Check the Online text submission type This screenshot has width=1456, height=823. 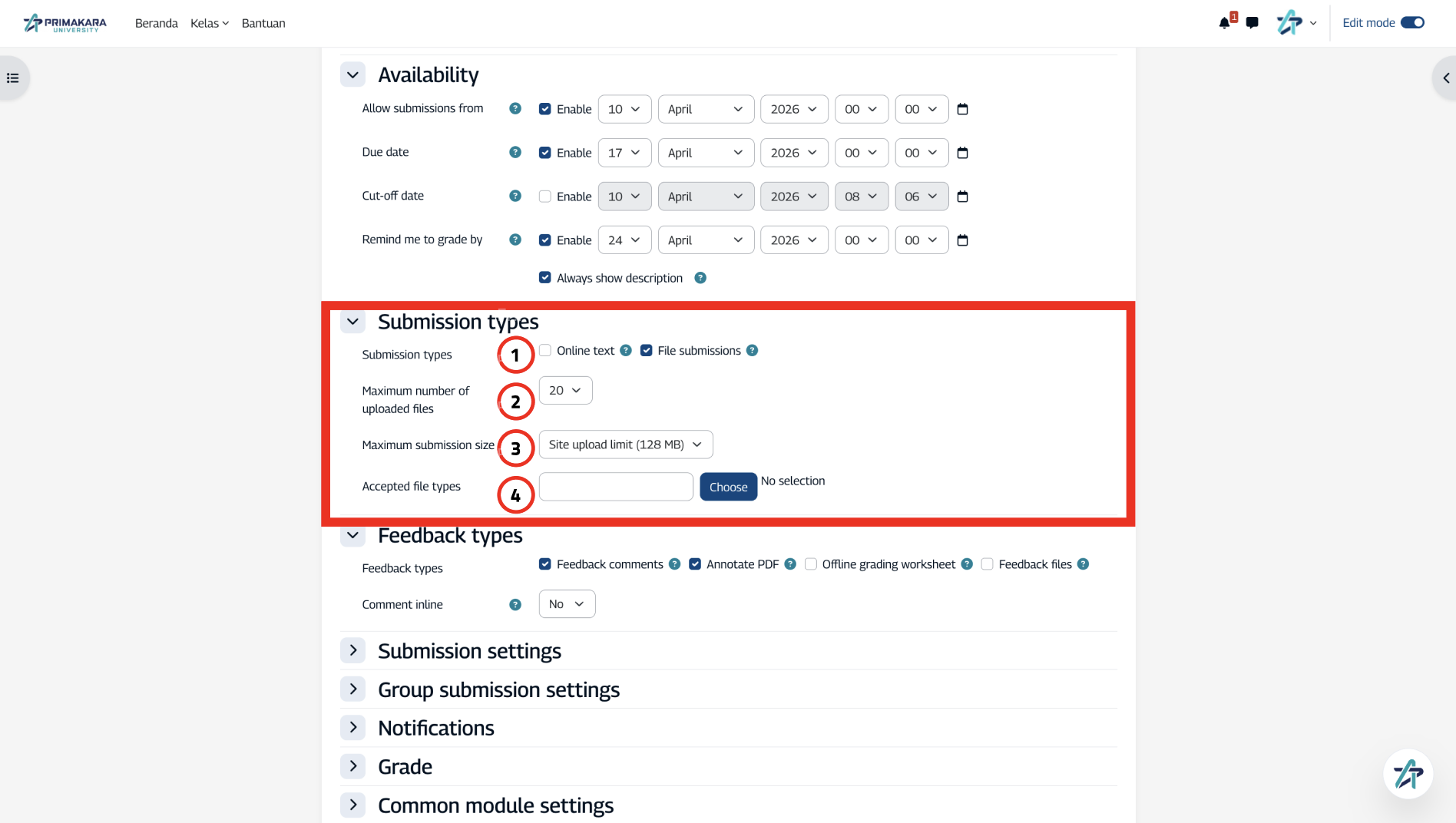(x=545, y=350)
